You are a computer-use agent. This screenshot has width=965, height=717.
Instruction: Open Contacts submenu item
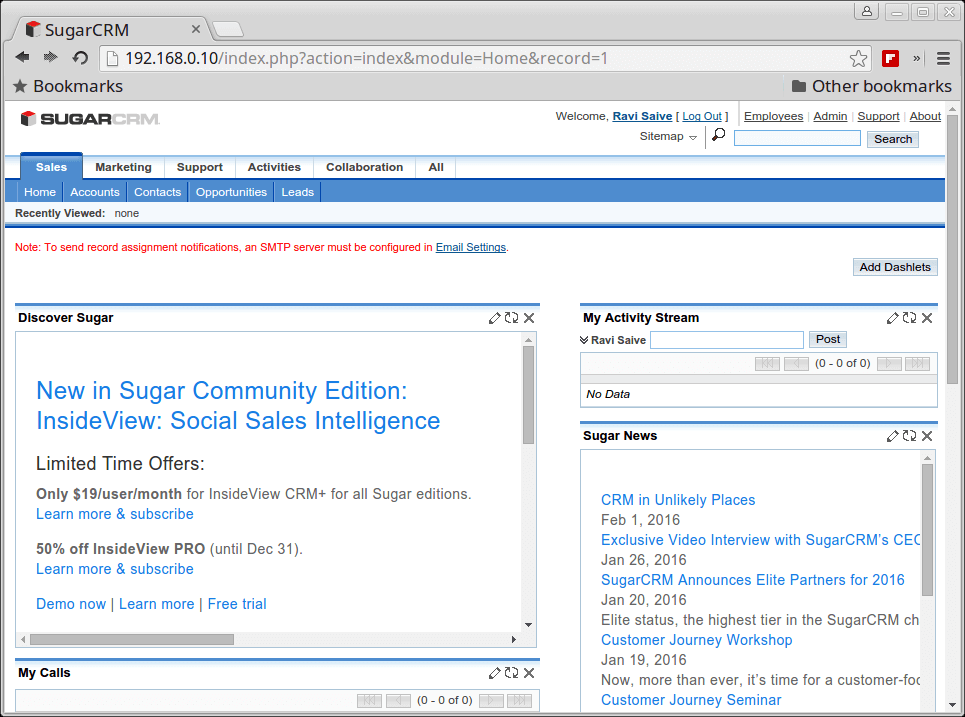(158, 192)
